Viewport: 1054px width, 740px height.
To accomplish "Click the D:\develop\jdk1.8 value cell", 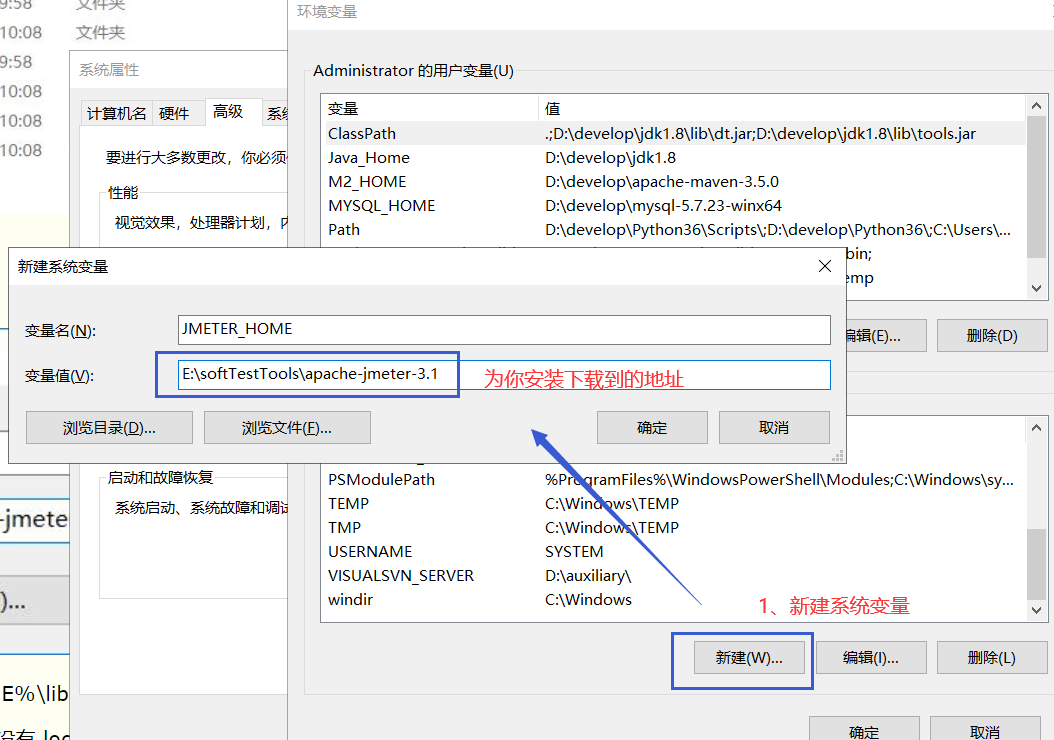I will point(610,157).
